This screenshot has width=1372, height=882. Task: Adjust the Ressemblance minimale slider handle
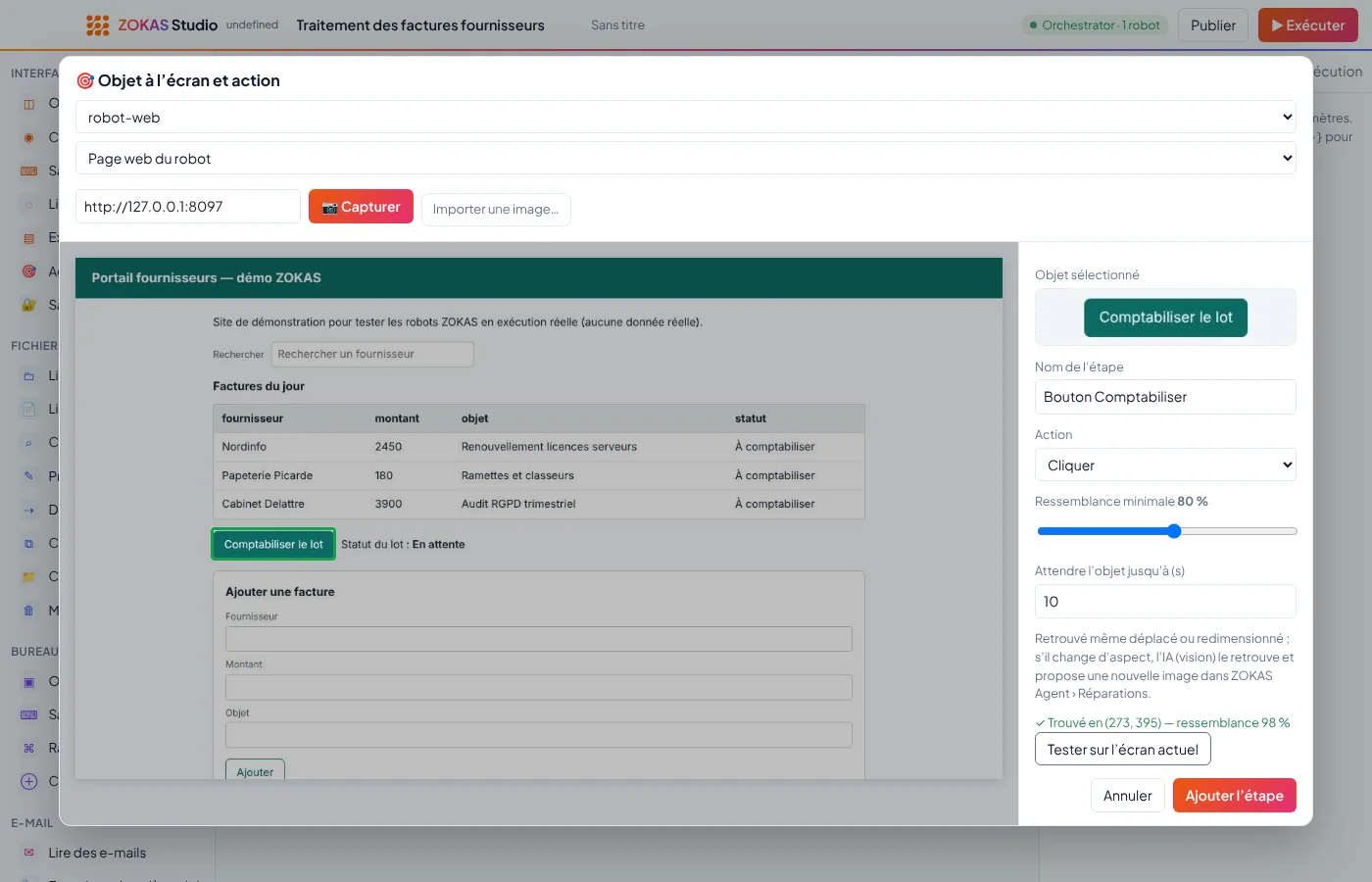[1174, 531]
